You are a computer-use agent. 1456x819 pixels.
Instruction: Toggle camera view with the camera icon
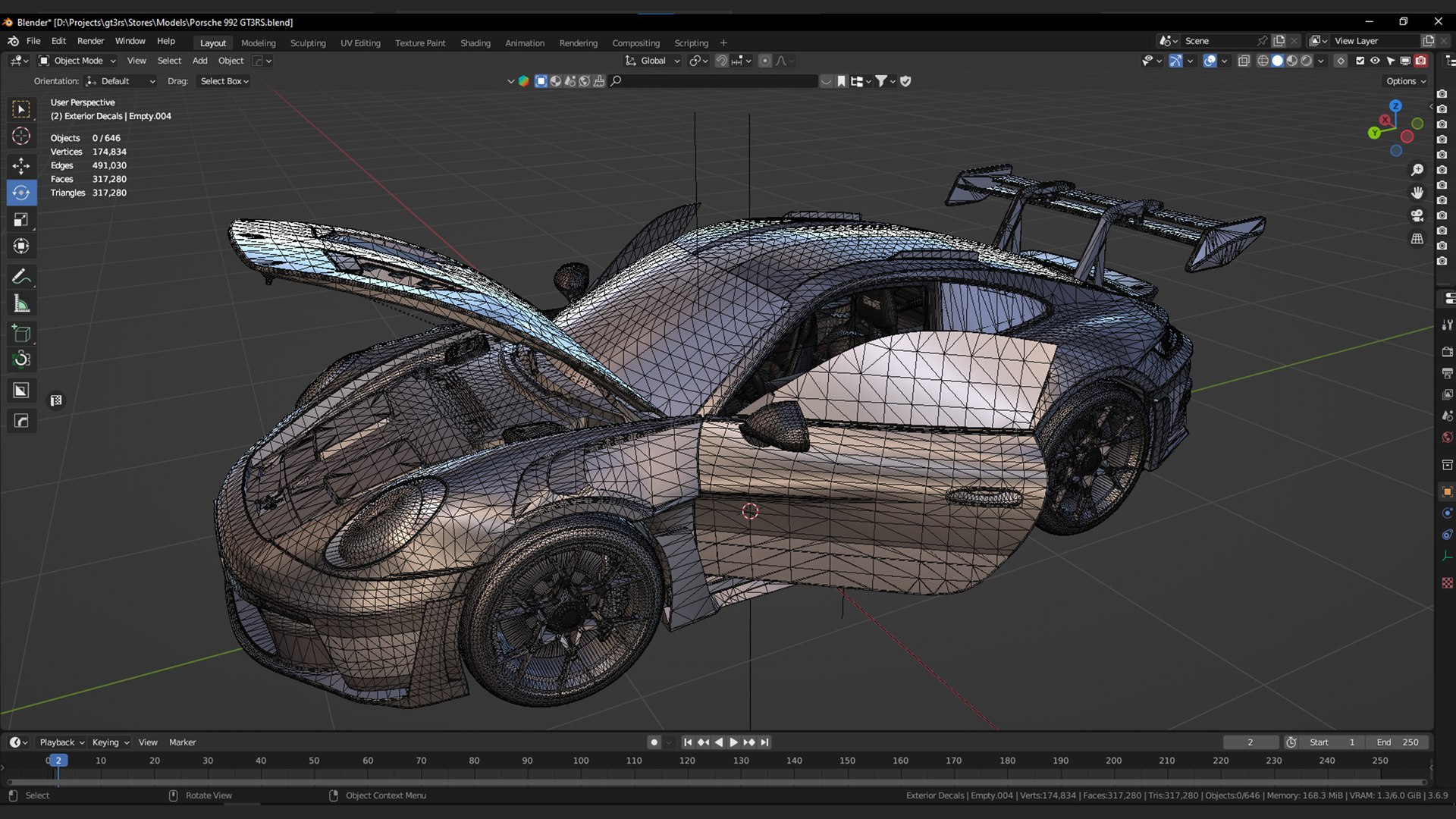pyautogui.click(x=1417, y=215)
